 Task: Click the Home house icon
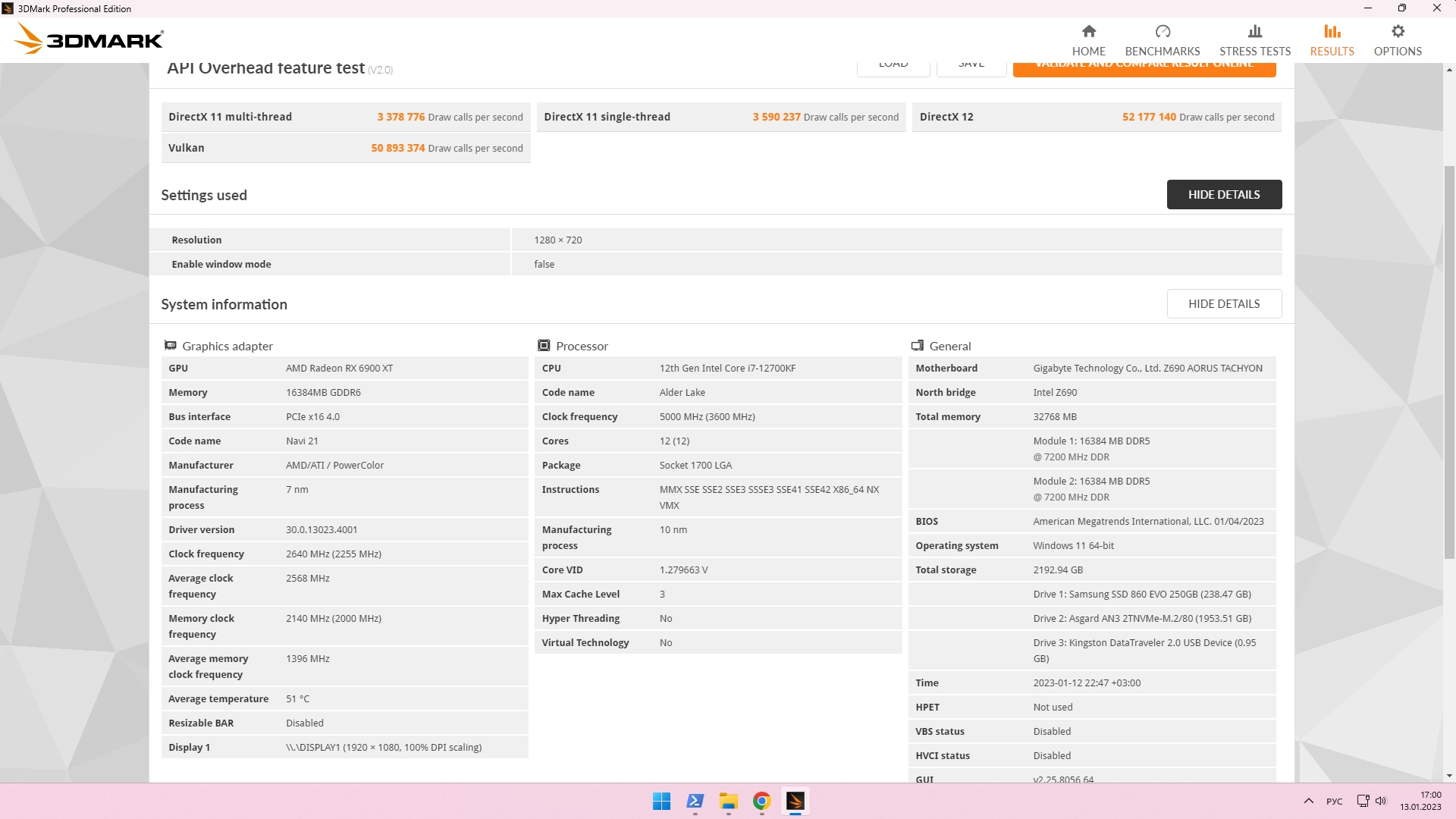[x=1088, y=31]
